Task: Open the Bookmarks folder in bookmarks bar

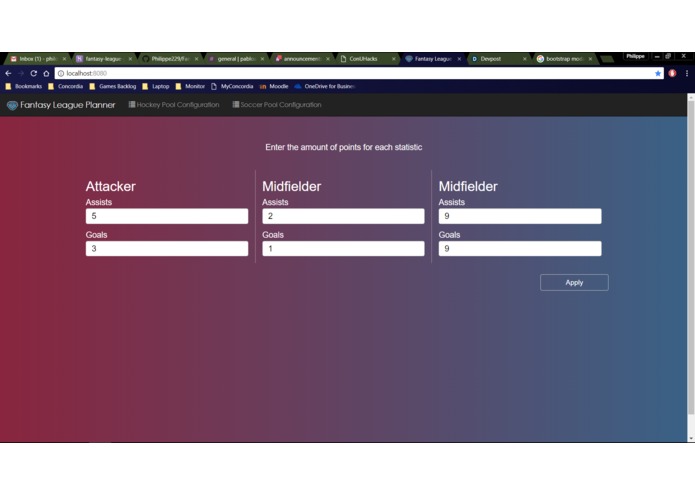Action: point(23,86)
